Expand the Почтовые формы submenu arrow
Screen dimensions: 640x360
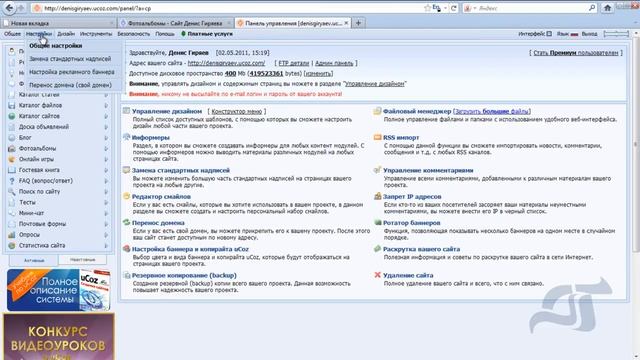(106, 224)
